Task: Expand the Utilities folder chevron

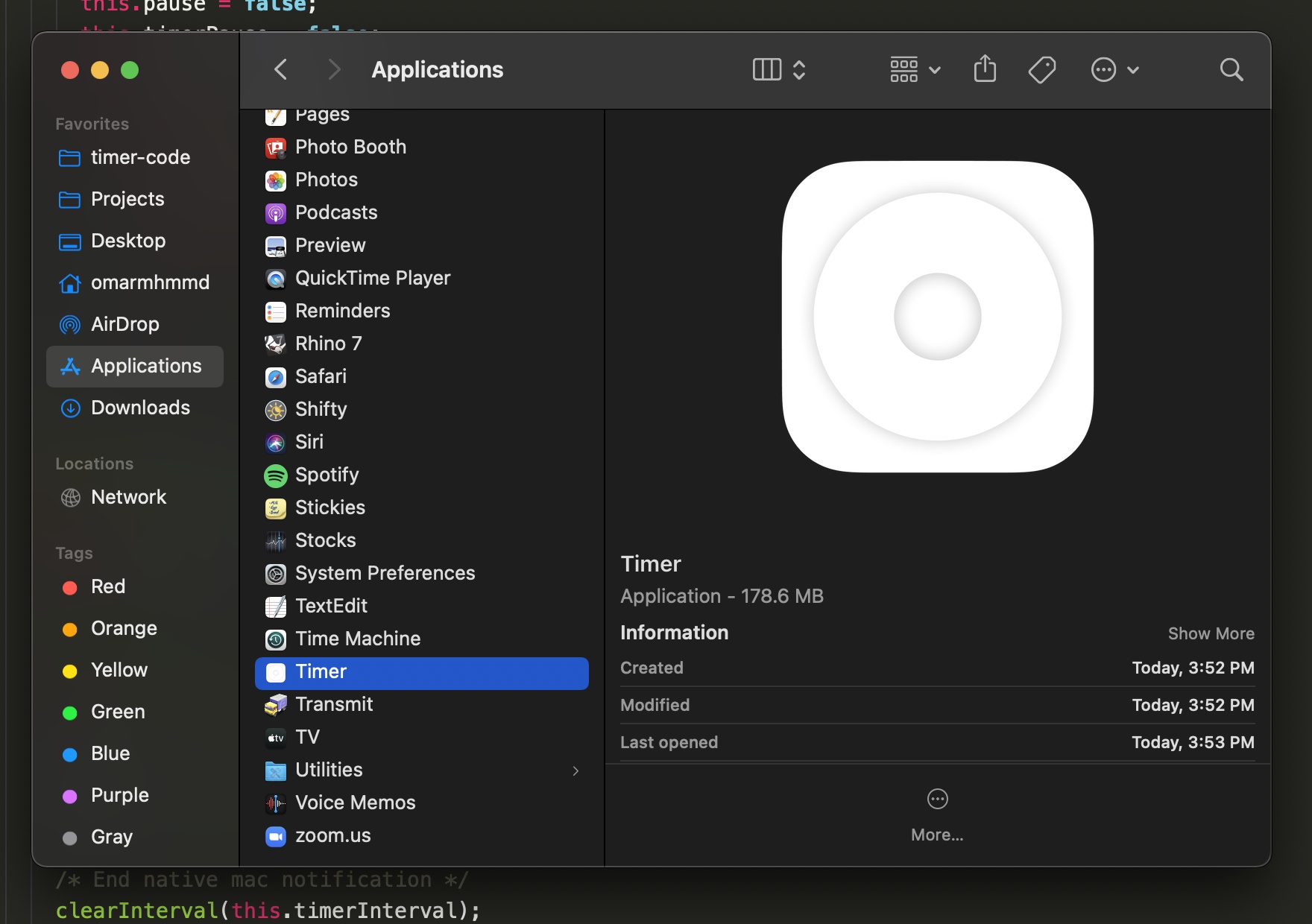Action: pos(575,770)
